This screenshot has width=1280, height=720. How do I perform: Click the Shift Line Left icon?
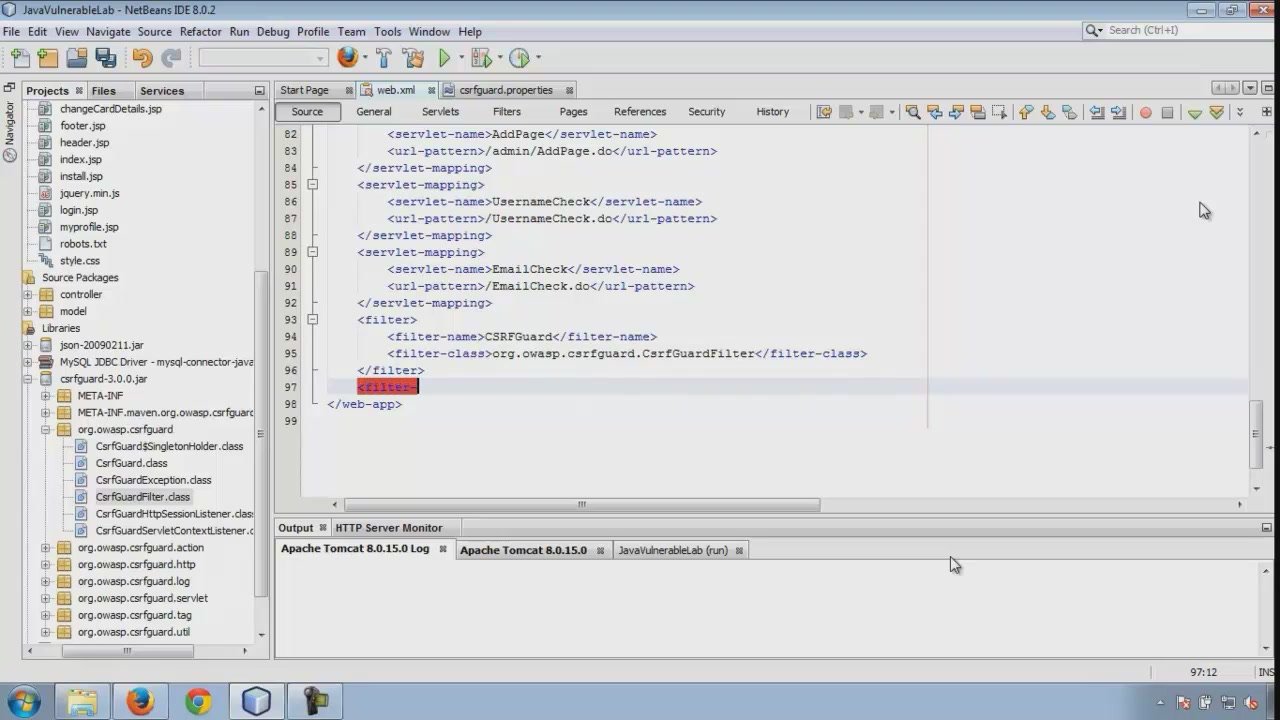point(1097,112)
